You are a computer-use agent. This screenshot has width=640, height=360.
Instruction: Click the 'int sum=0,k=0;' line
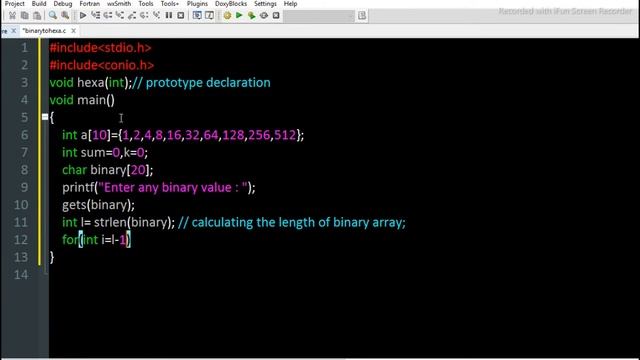pos(105,153)
